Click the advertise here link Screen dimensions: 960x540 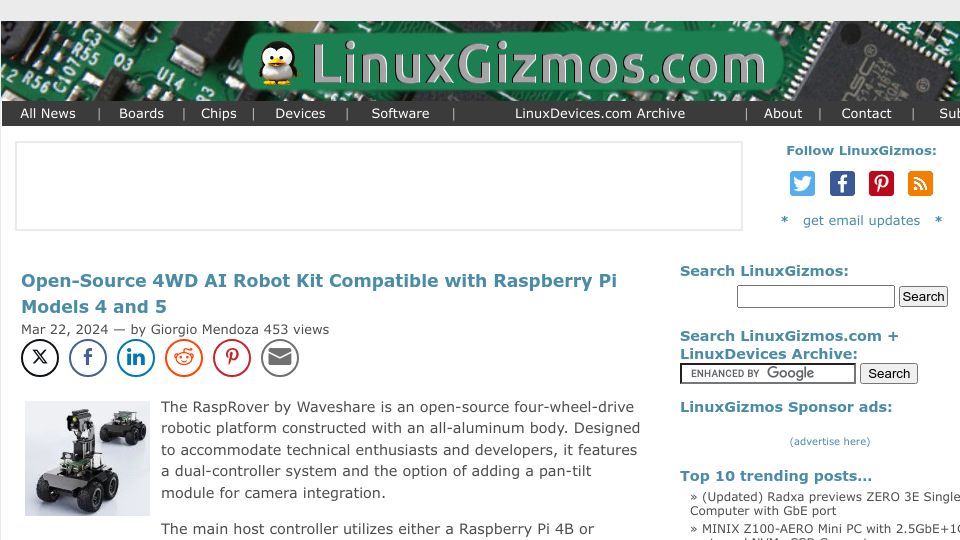click(x=830, y=441)
